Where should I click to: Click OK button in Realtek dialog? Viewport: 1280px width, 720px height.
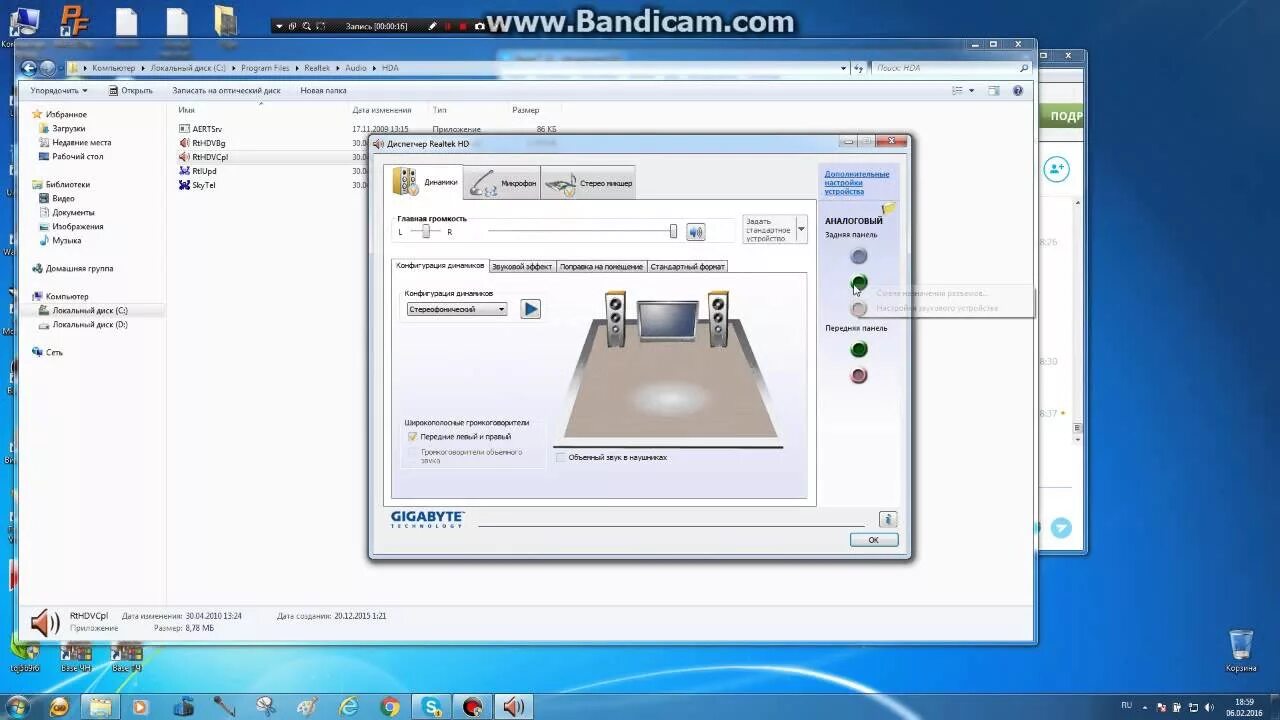pos(874,539)
